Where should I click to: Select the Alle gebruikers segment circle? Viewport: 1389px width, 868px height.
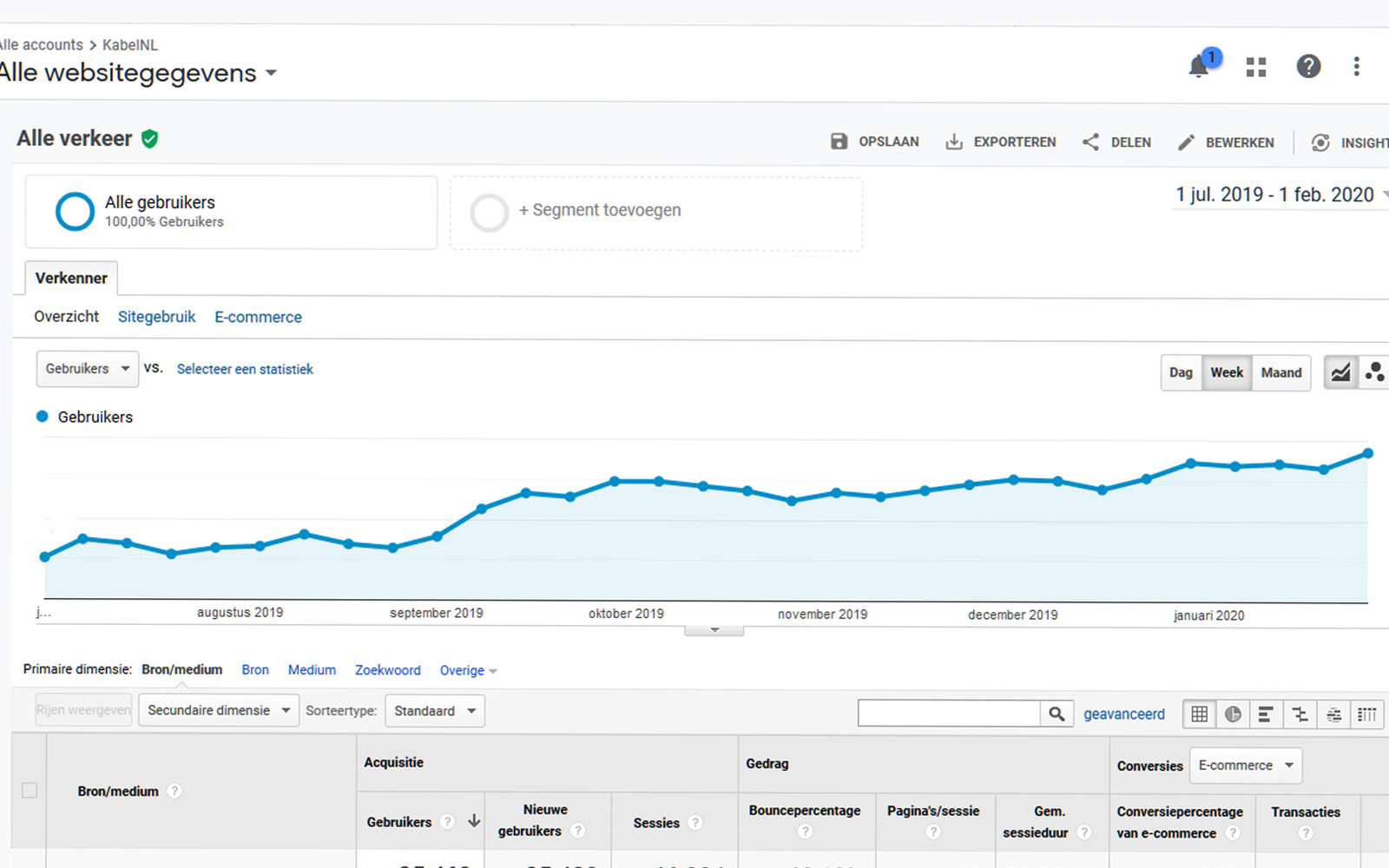(75, 211)
